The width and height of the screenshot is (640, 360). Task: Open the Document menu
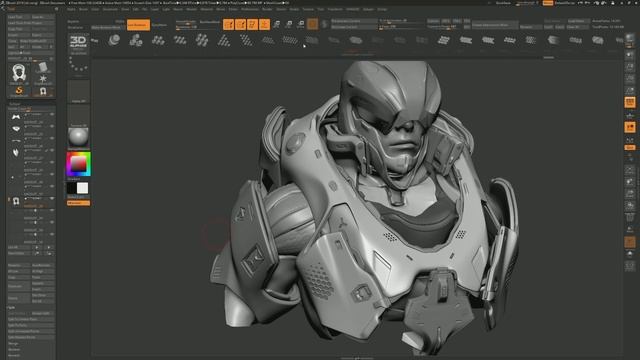(x=110, y=9)
